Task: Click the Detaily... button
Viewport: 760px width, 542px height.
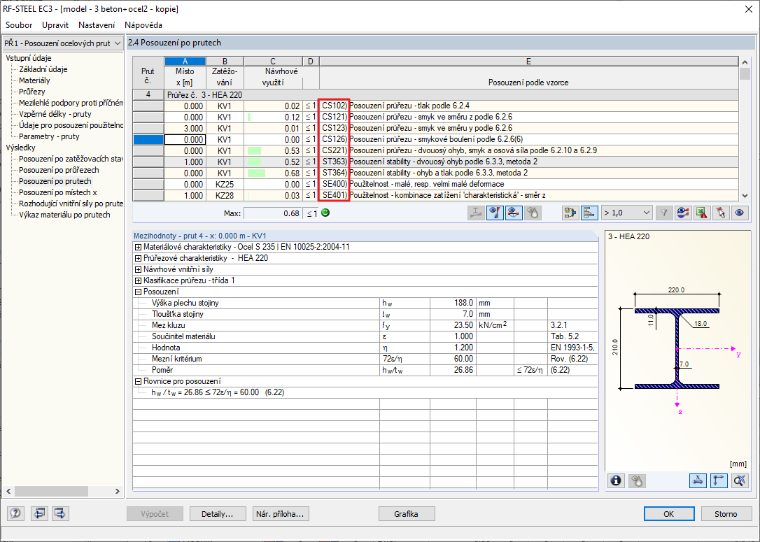Action: 217,514
